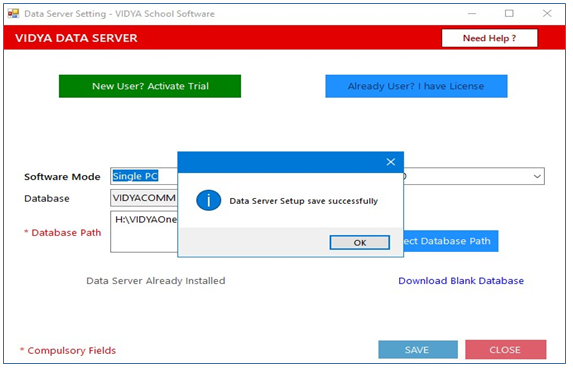Click the Database field showing VIDYACOMM
The width and height of the screenshot is (573, 369).
[144, 198]
